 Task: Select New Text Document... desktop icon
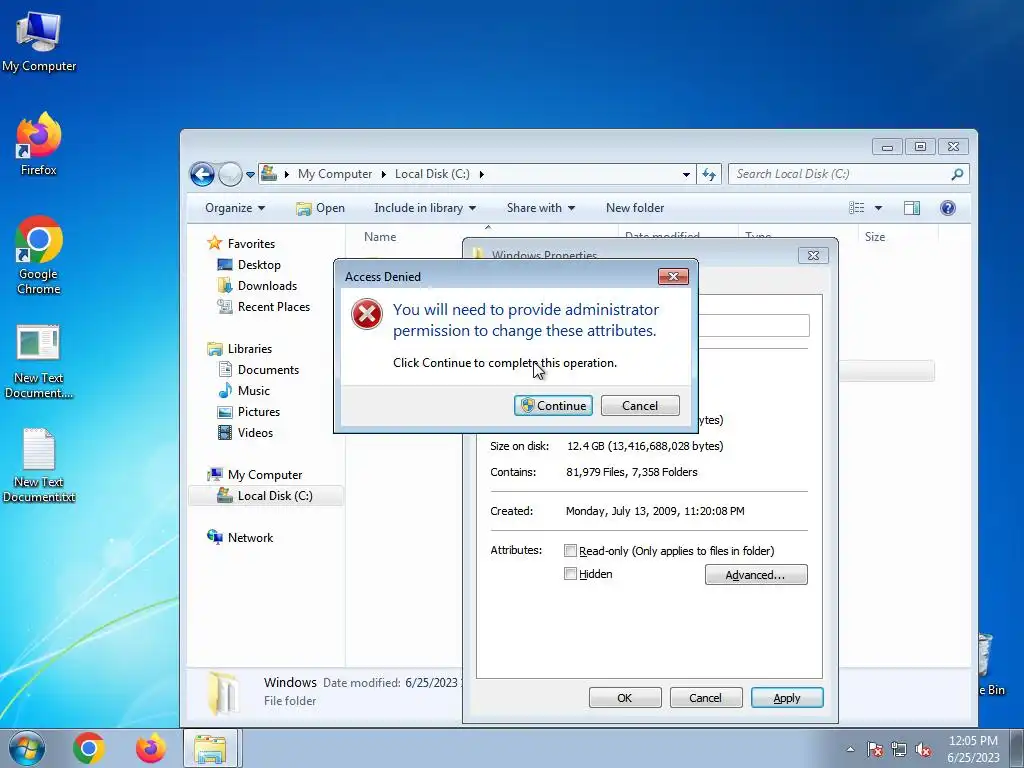coord(39,362)
